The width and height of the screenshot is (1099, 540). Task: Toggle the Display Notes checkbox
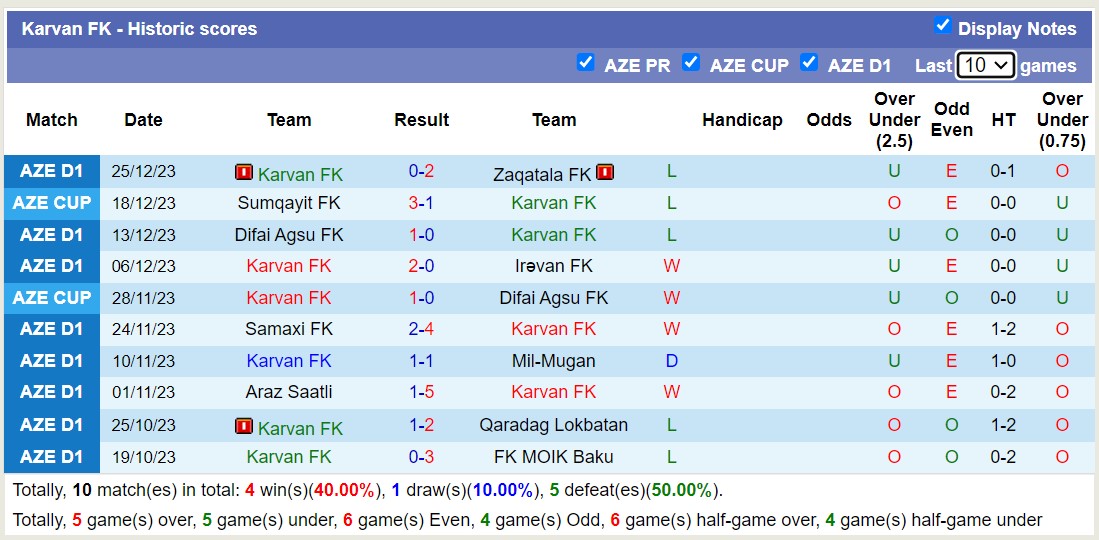pyautogui.click(x=942, y=26)
